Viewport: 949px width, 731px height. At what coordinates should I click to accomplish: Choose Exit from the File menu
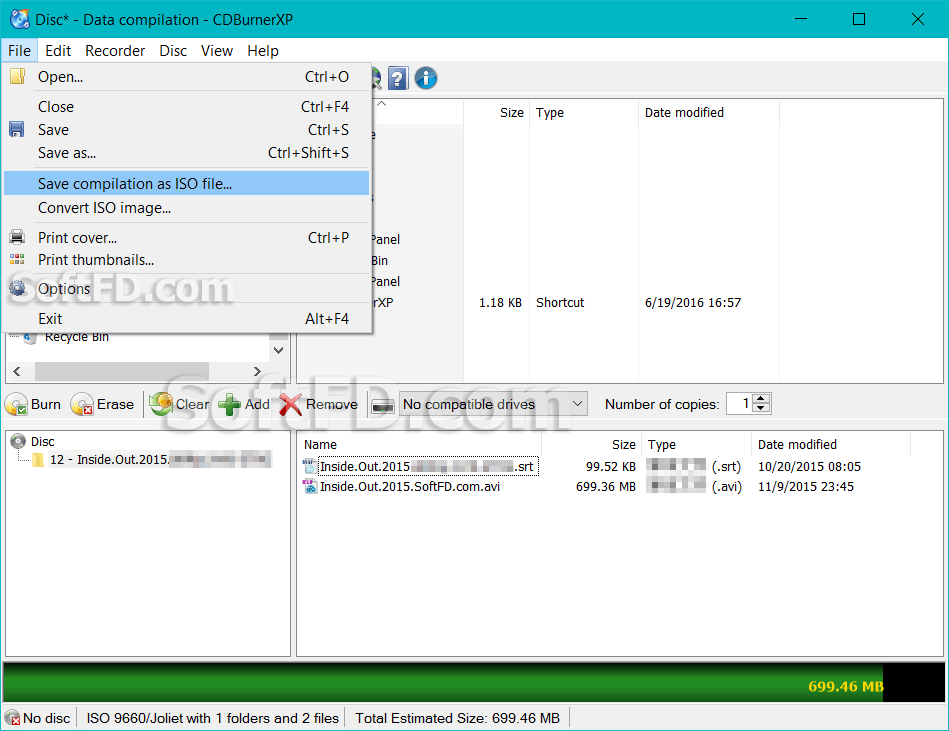186,318
